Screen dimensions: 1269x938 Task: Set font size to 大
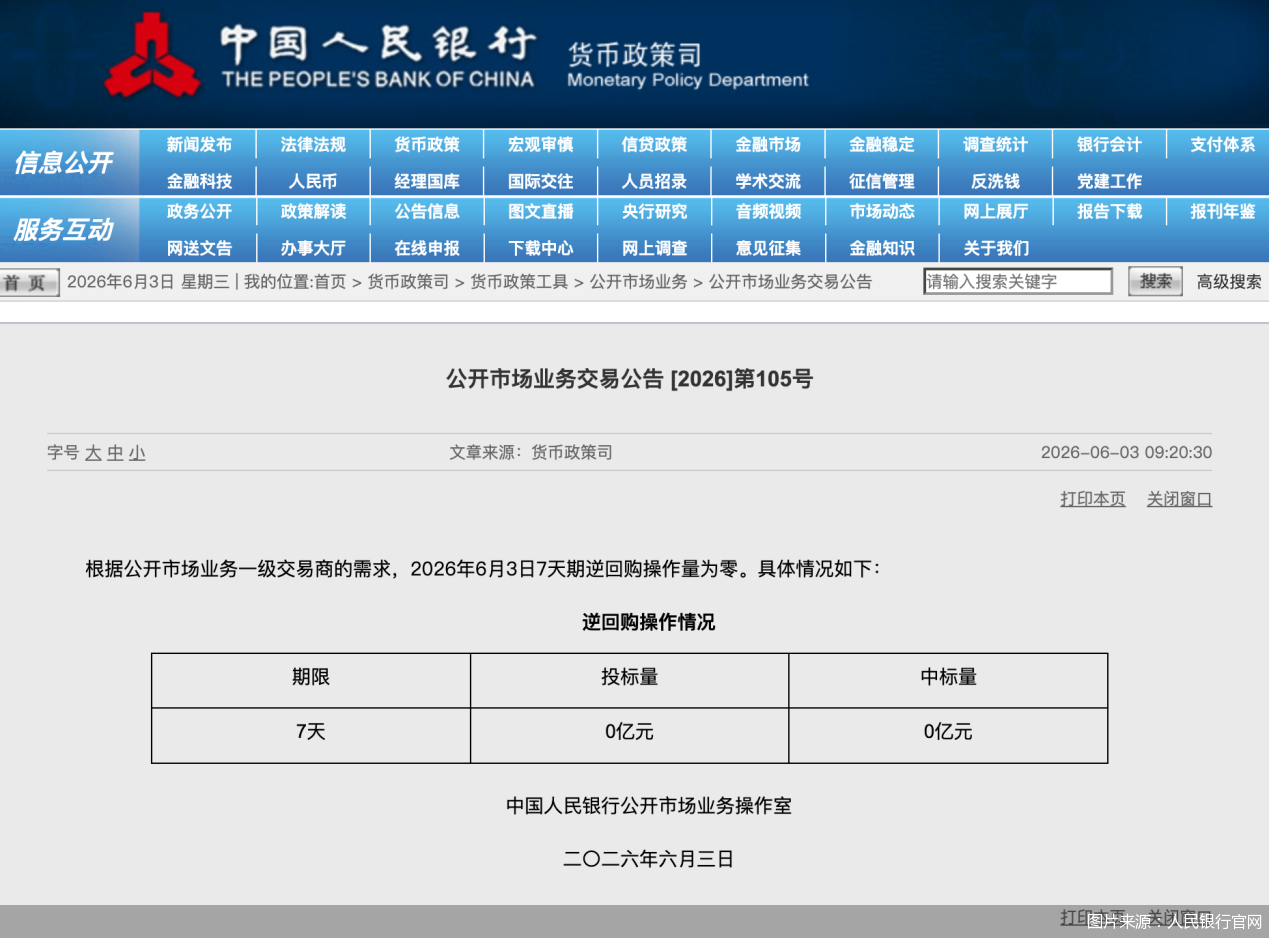[x=93, y=453]
